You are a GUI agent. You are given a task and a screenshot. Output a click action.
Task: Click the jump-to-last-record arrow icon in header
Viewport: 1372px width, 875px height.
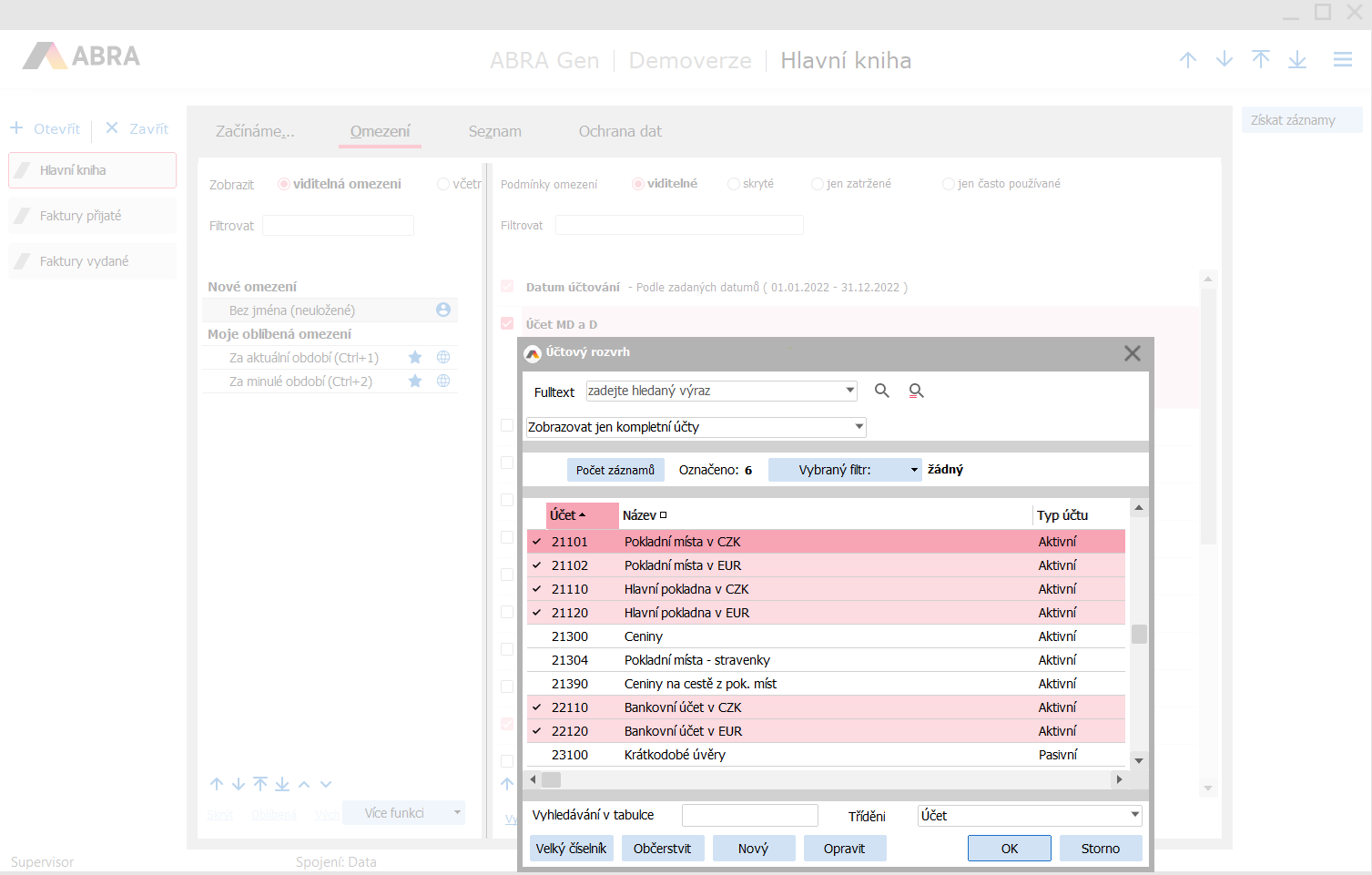coord(1296,59)
